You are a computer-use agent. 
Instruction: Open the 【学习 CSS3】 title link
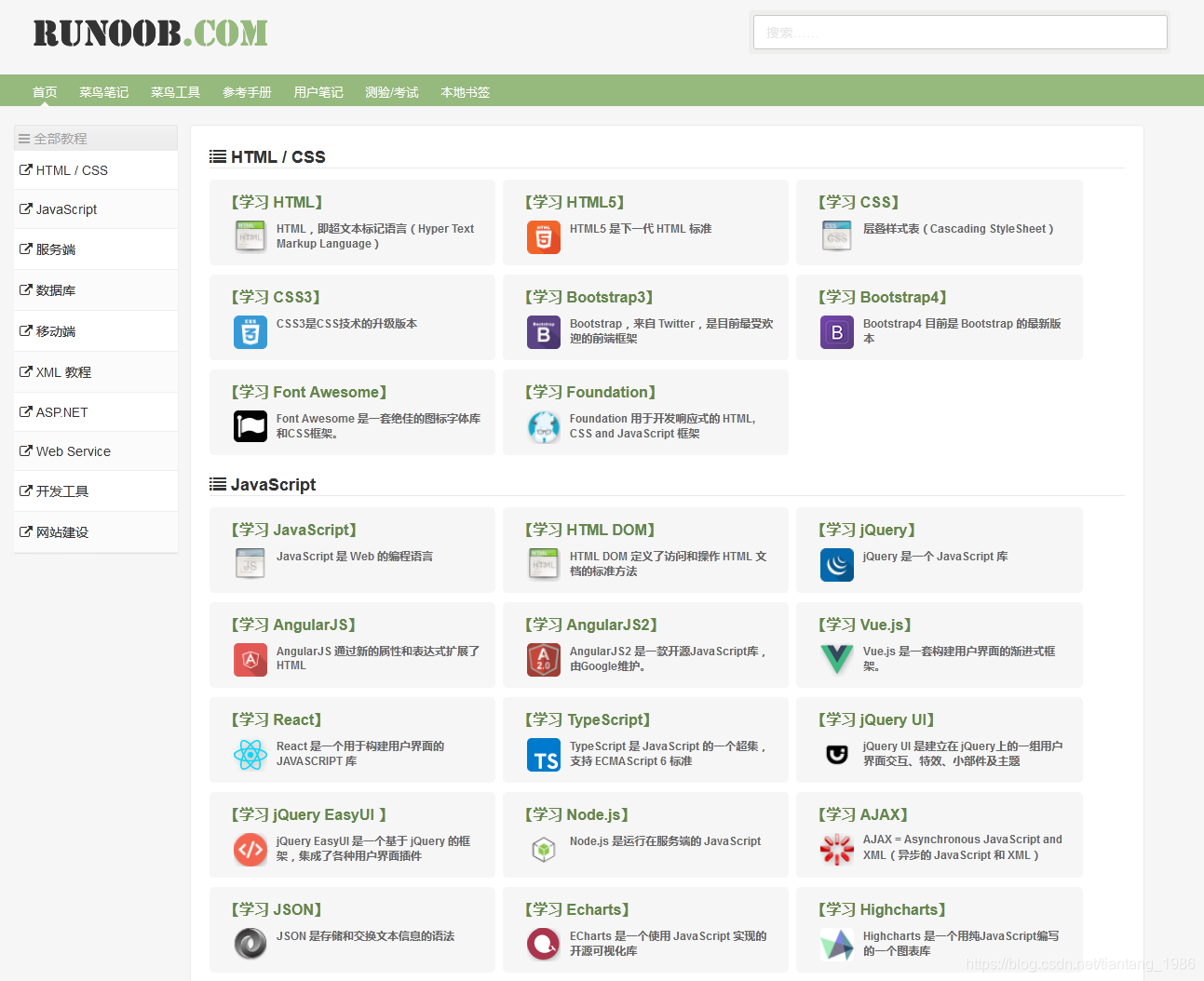277,297
